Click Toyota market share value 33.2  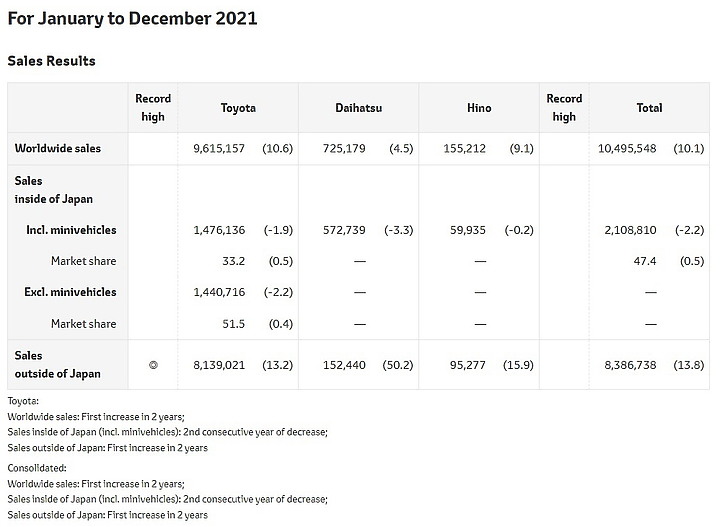point(233,261)
